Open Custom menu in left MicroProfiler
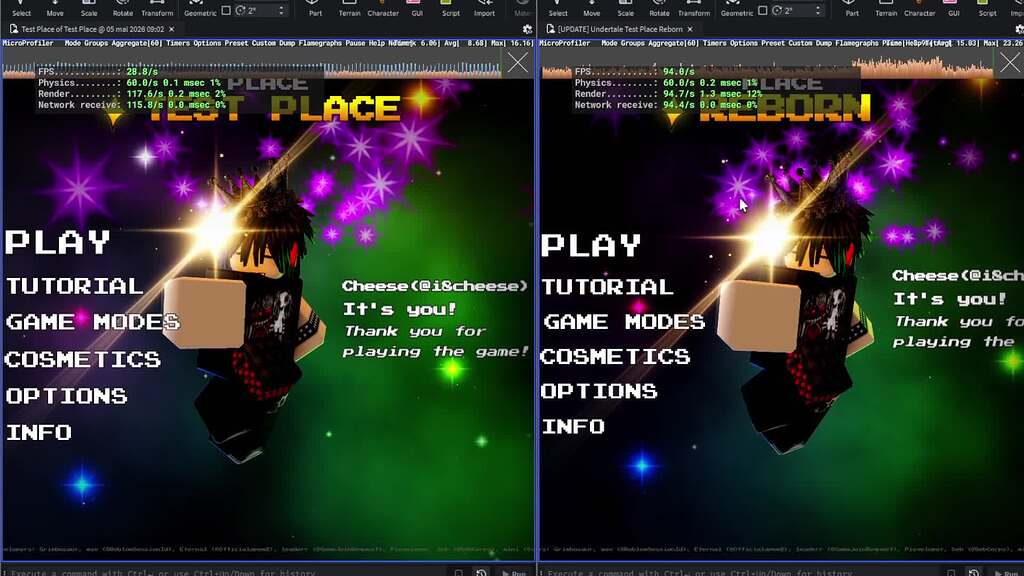The width and height of the screenshot is (1024, 576). click(264, 43)
